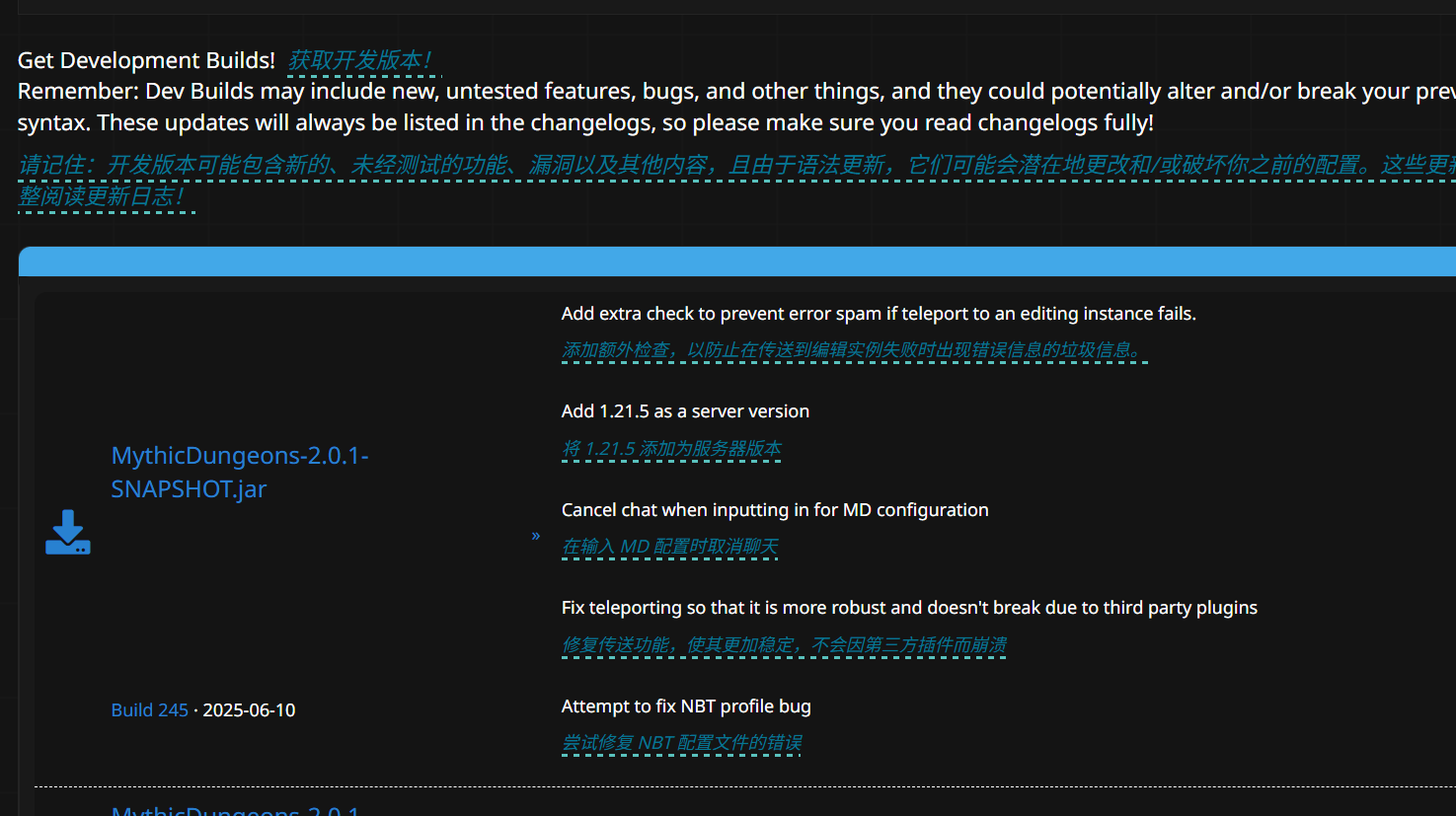Click "Add 1.21.5 as a server version" entry
This screenshot has height=816, width=1456.
tap(685, 411)
